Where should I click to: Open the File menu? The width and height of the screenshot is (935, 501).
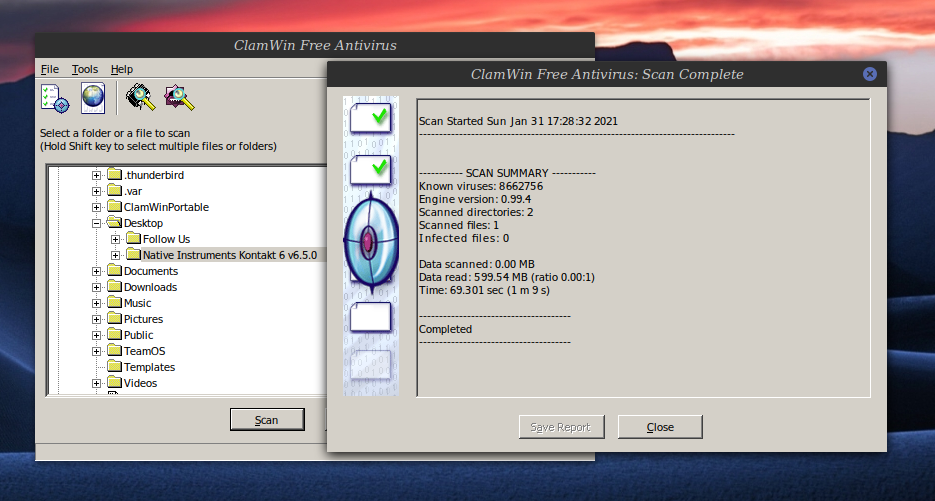coord(49,69)
